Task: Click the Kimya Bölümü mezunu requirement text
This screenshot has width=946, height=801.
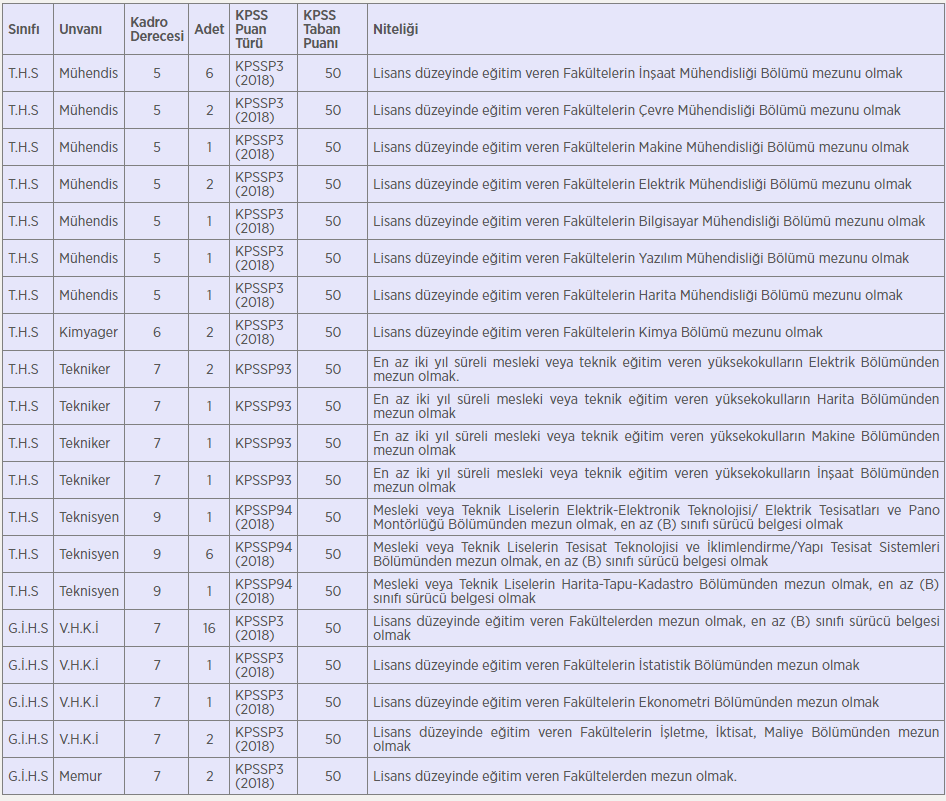Action: click(x=598, y=332)
